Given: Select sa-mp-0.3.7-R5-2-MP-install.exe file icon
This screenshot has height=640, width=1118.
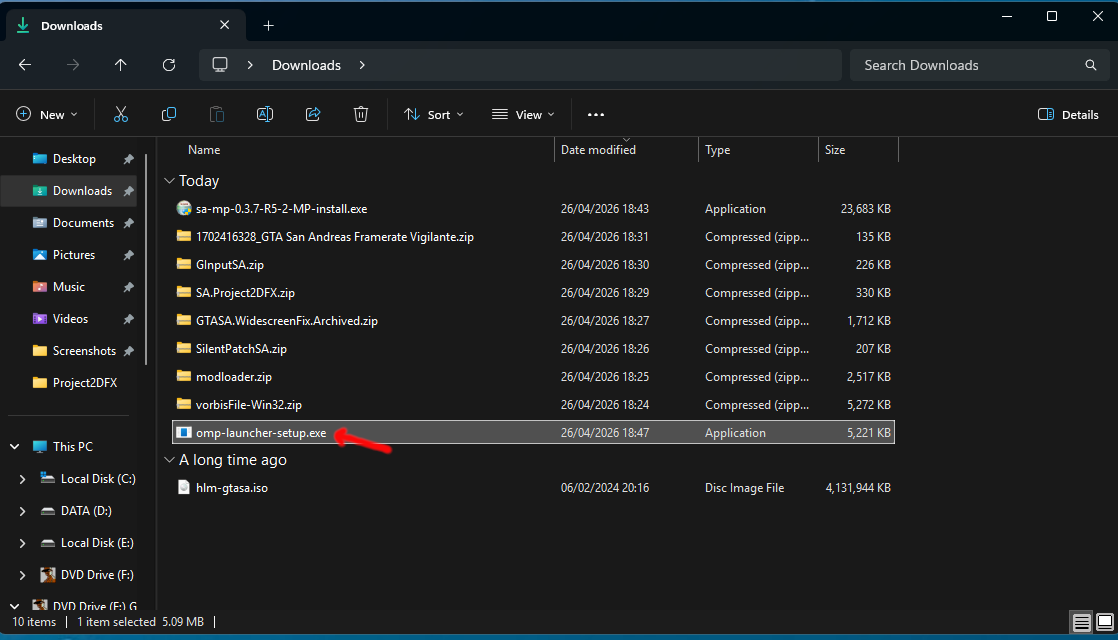Looking at the screenshot, I should tap(184, 208).
